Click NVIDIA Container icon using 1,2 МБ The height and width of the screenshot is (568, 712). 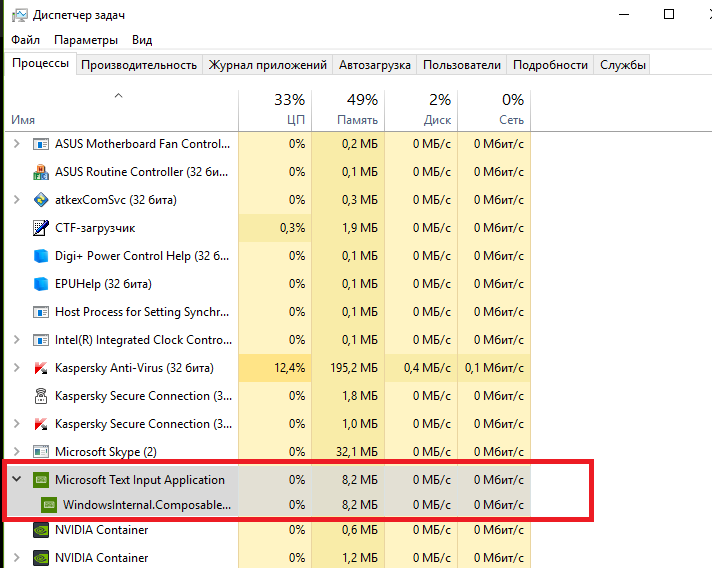tap(41, 558)
